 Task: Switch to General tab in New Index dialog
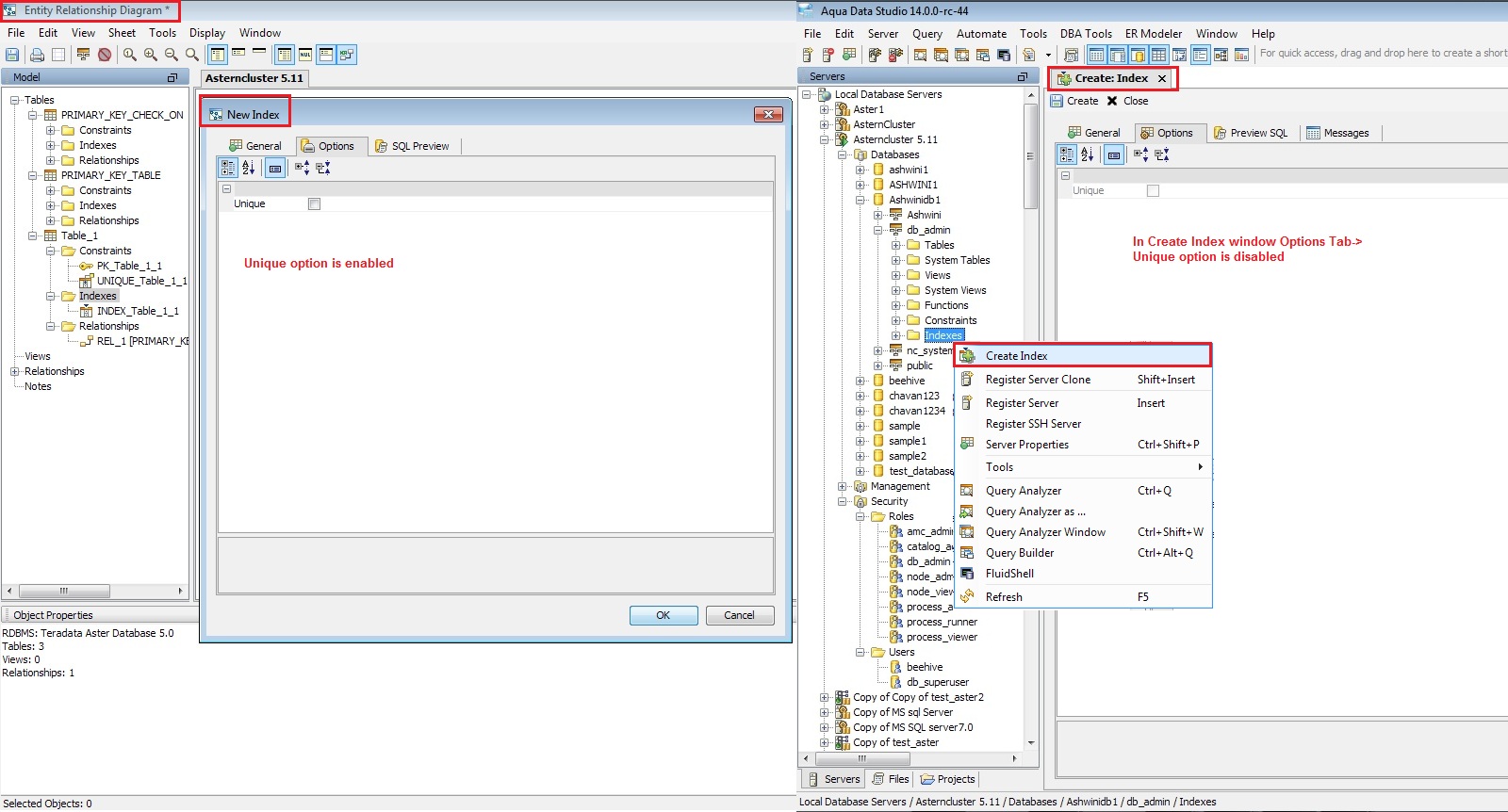[x=255, y=146]
